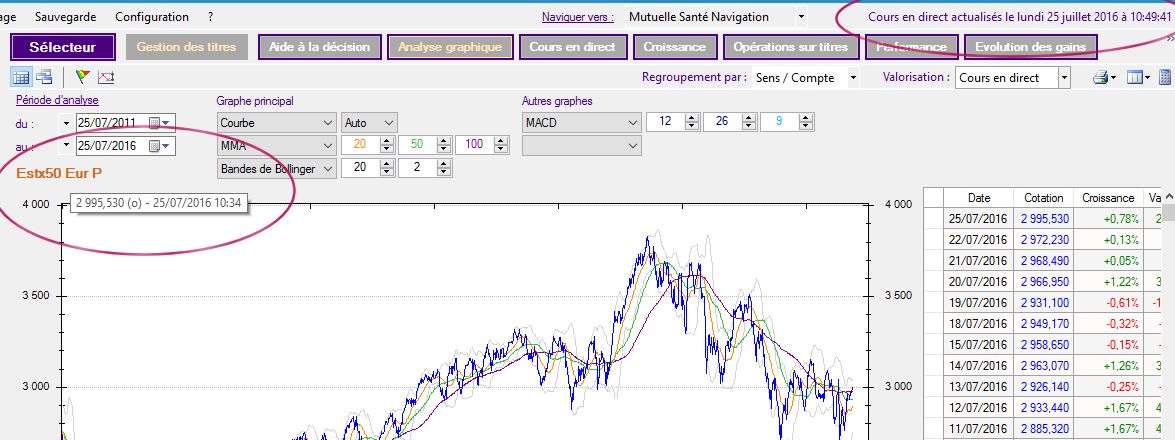Increase the MACD value 12 stepper
This screenshot has width=1175, height=440.
click(692, 118)
